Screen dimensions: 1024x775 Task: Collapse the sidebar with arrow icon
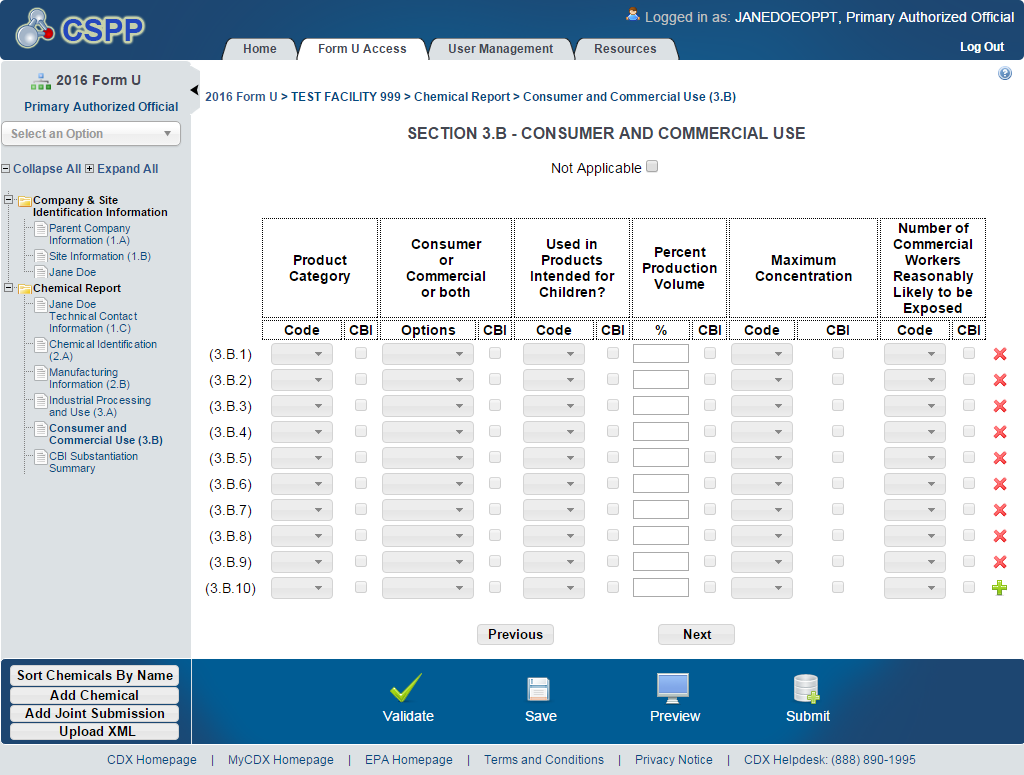click(x=195, y=90)
